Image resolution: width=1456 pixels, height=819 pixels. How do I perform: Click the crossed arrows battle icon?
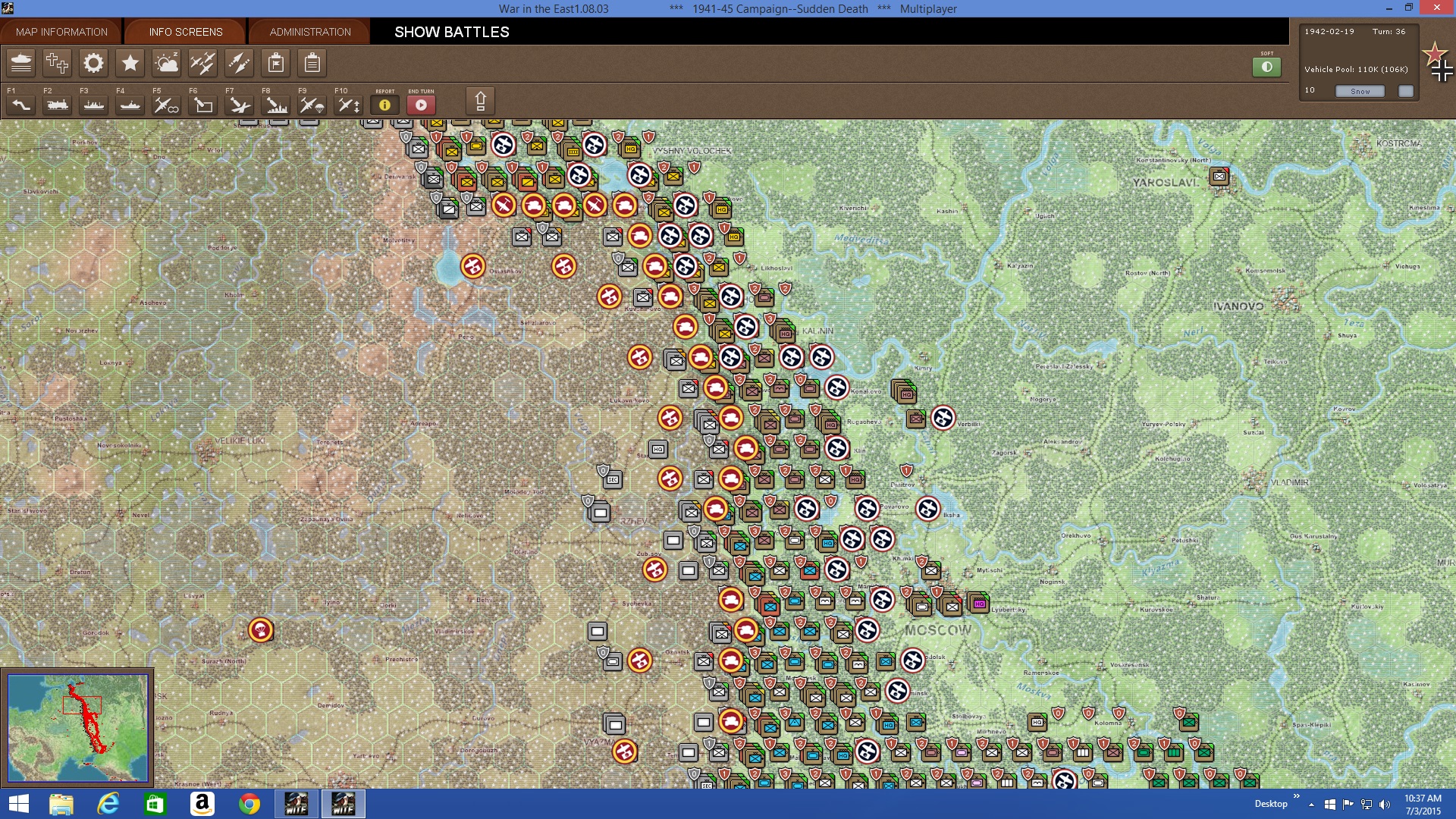tap(239, 63)
